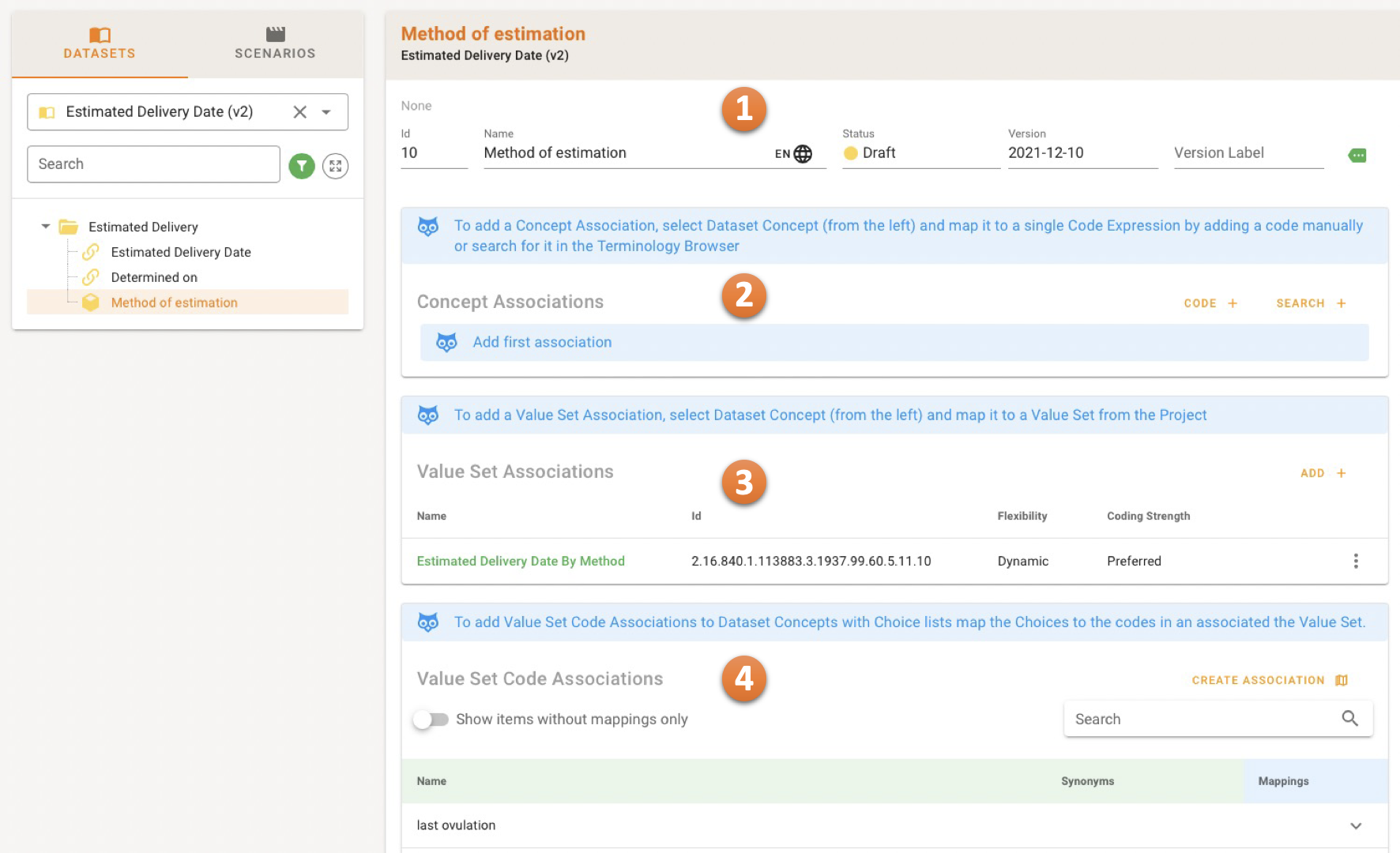
Task: Select the Datasets tab
Action: click(x=100, y=44)
